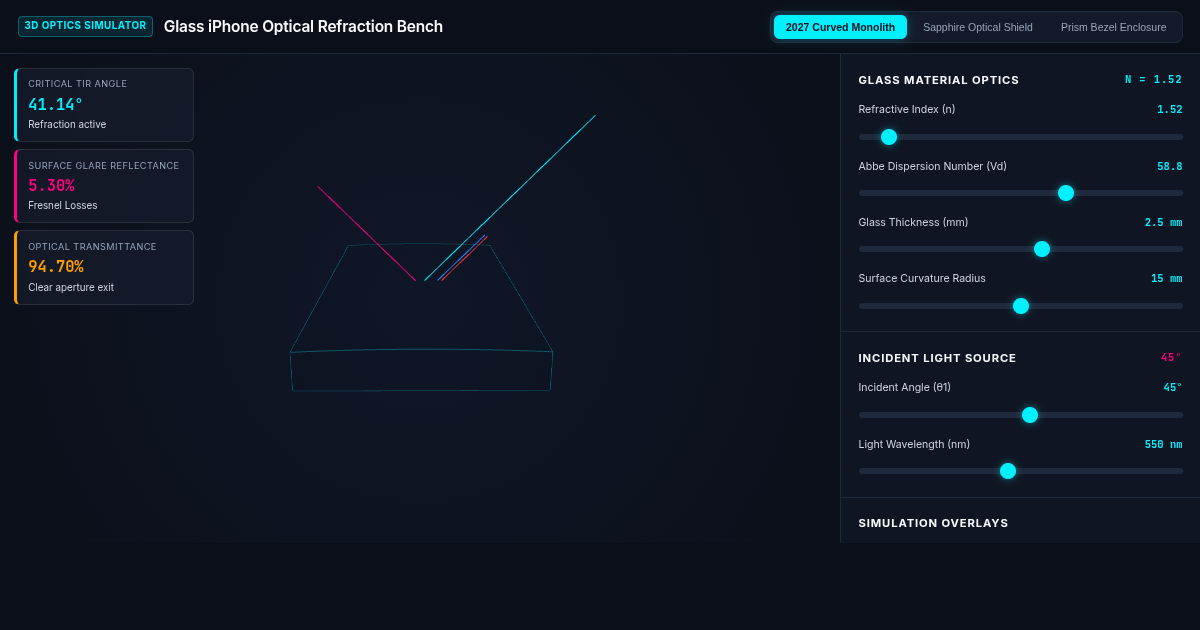1200x630 pixels.
Task: Click the pink 45° header readout
Action: click(x=1171, y=358)
